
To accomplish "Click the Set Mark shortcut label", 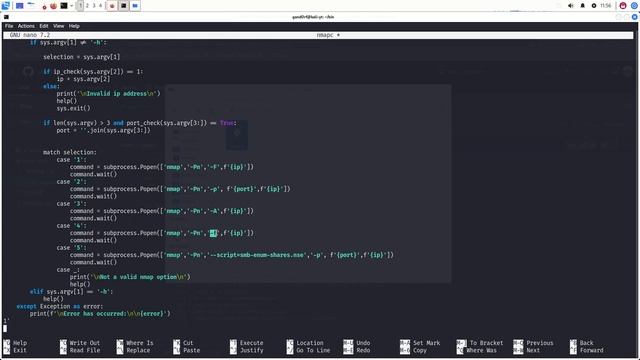I will pos(427,343).
